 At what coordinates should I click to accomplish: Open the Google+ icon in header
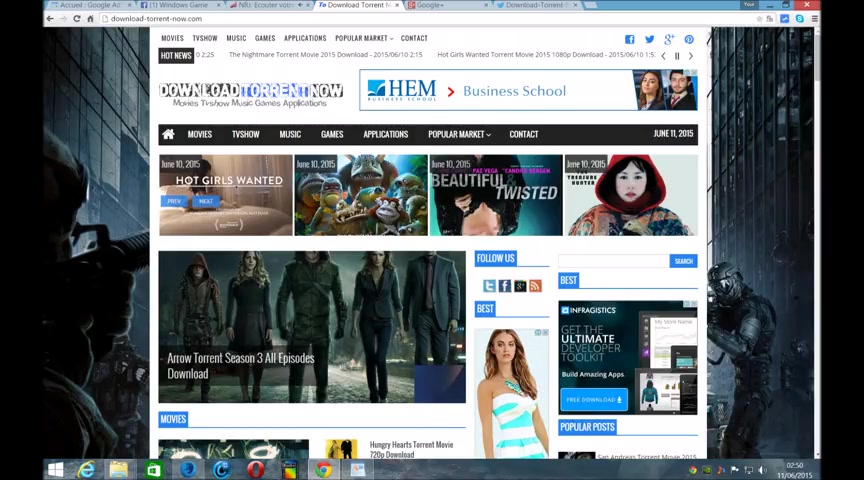pos(669,39)
